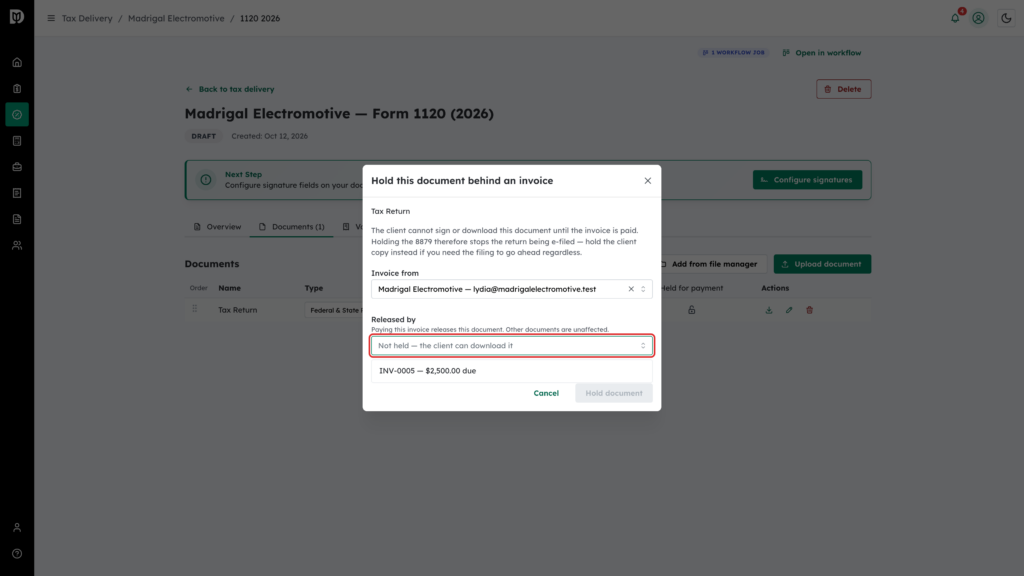This screenshot has width=1024, height=576.
Task: Click Configure signatures
Action: coord(807,180)
